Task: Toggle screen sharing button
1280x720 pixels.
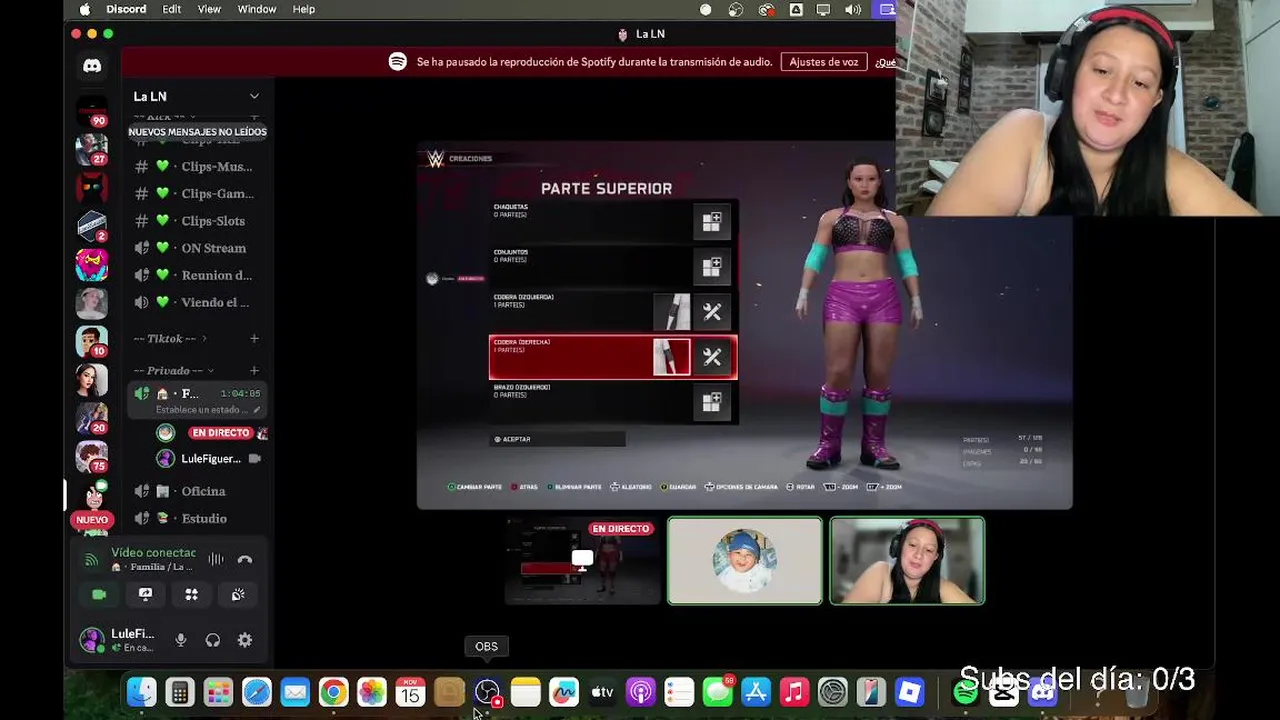Action: [x=145, y=594]
